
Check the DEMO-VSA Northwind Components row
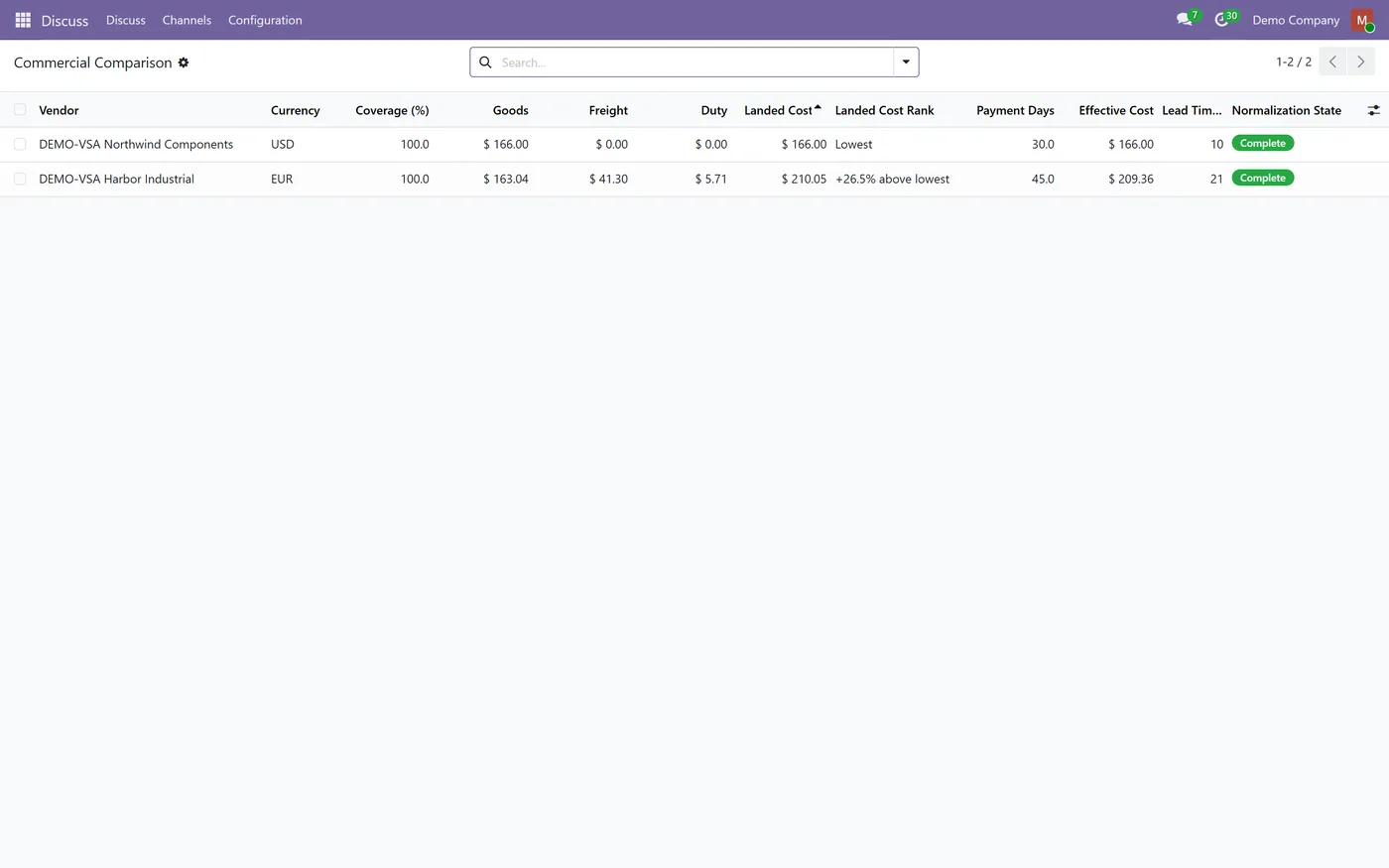pyautogui.click(x=20, y=144)
